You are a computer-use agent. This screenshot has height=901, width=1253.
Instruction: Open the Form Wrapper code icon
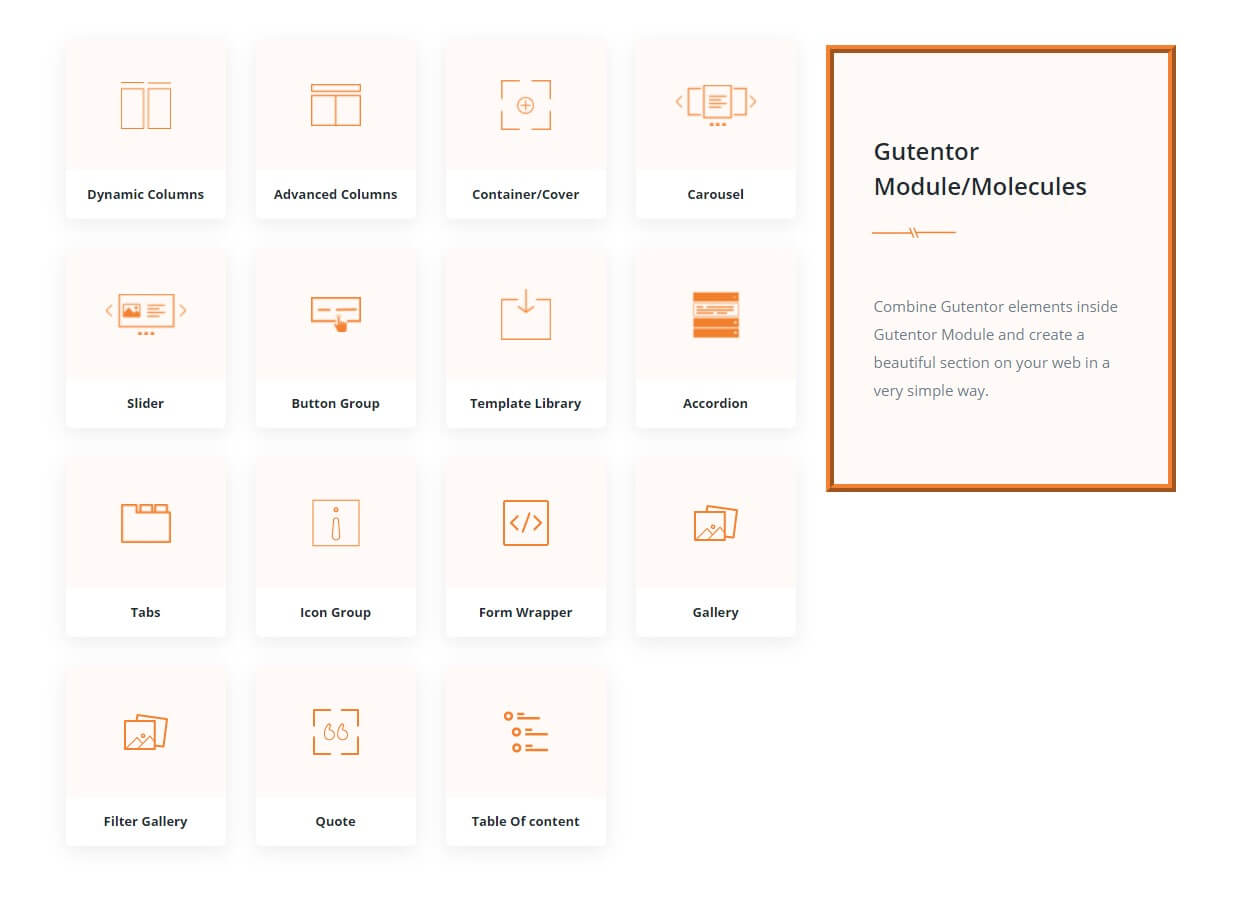[526, 523]
